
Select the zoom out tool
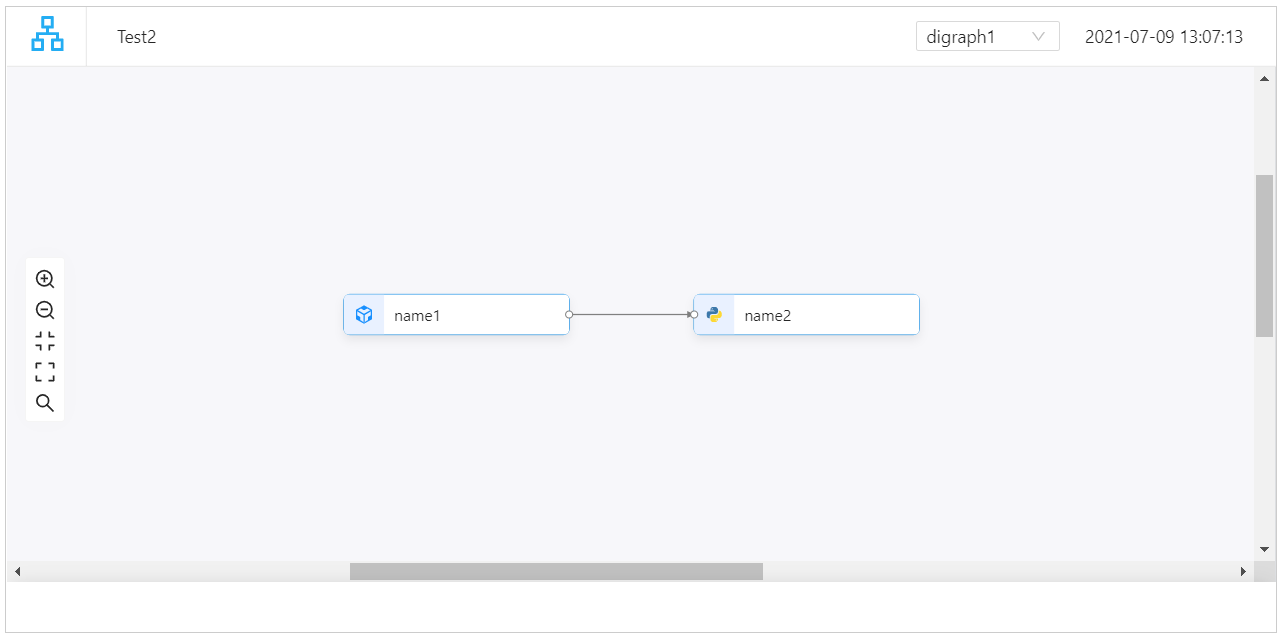pos(44,310)
